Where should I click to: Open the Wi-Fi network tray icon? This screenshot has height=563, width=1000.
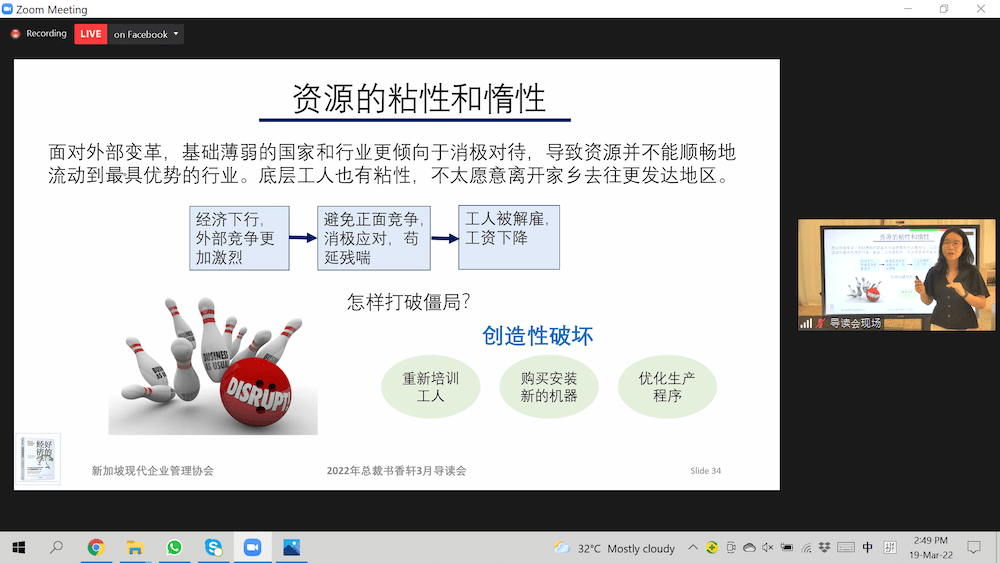click(806, 548)
